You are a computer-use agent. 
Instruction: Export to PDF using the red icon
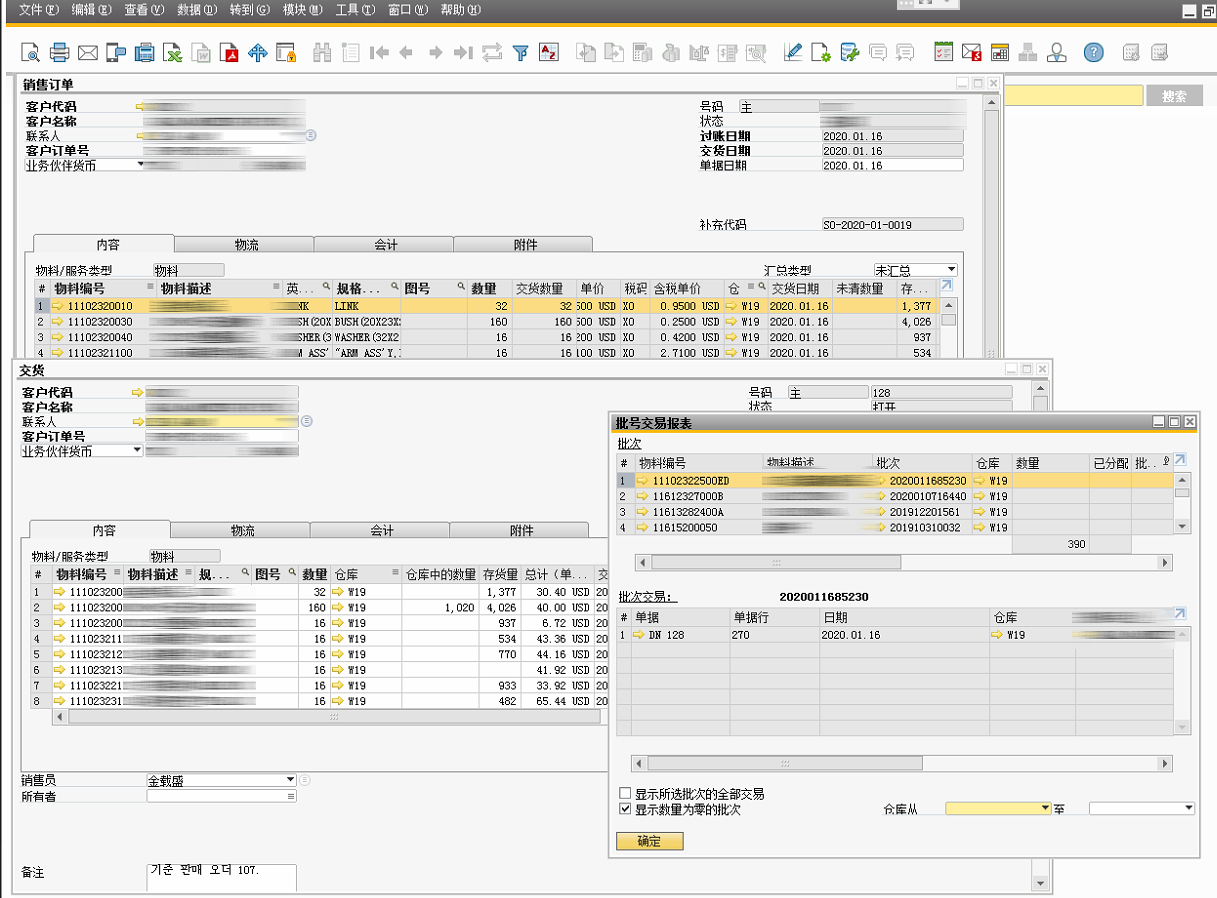[229, 53]
